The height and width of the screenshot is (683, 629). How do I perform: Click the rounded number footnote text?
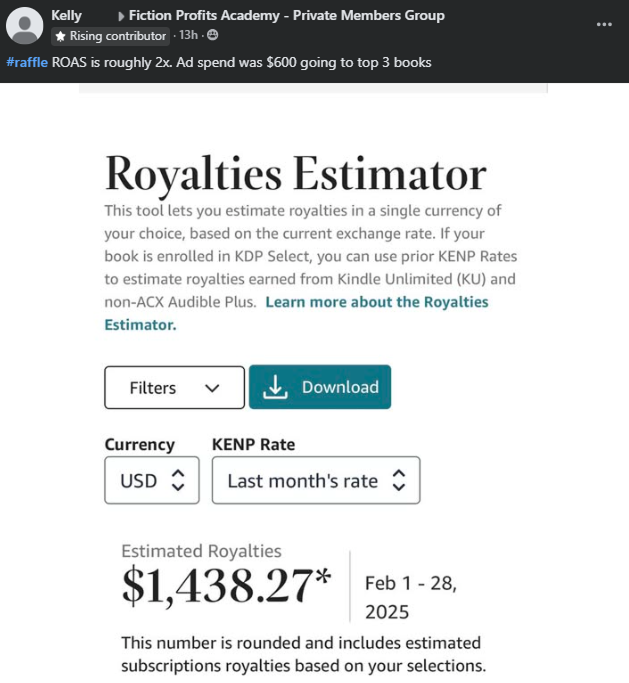301,654
